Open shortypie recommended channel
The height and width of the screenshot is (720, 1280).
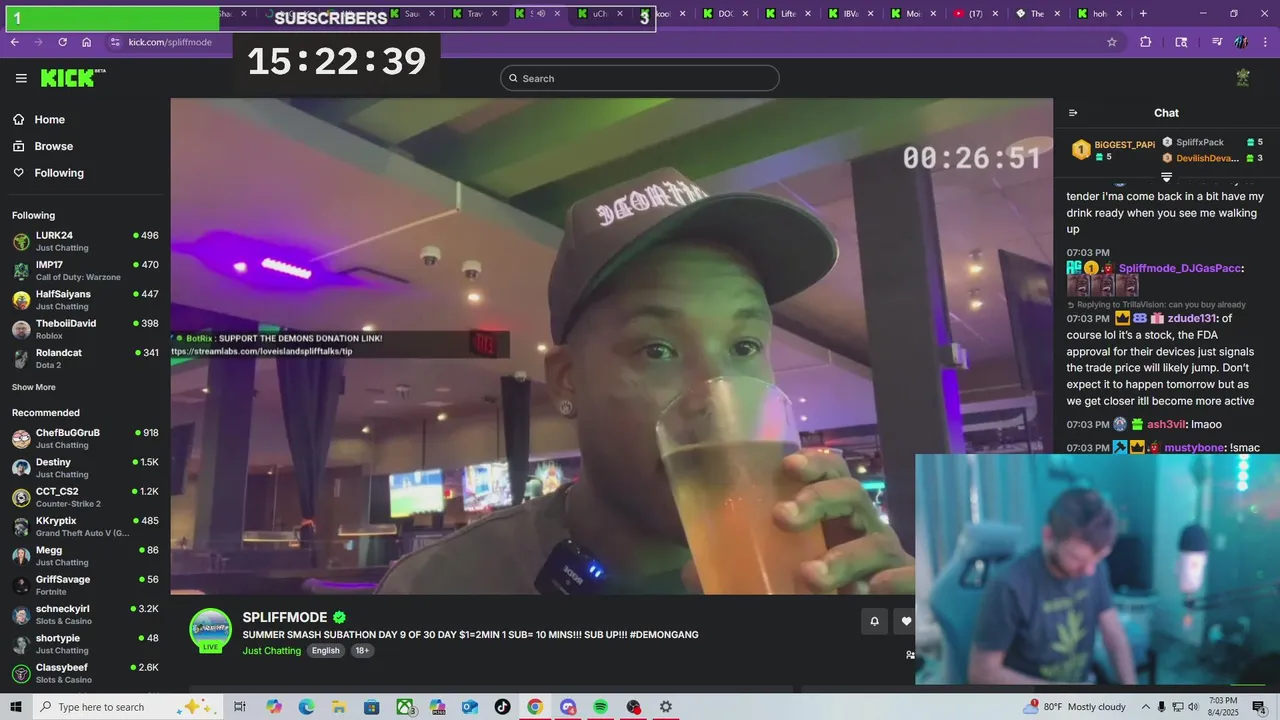click(x=85, y=644)
